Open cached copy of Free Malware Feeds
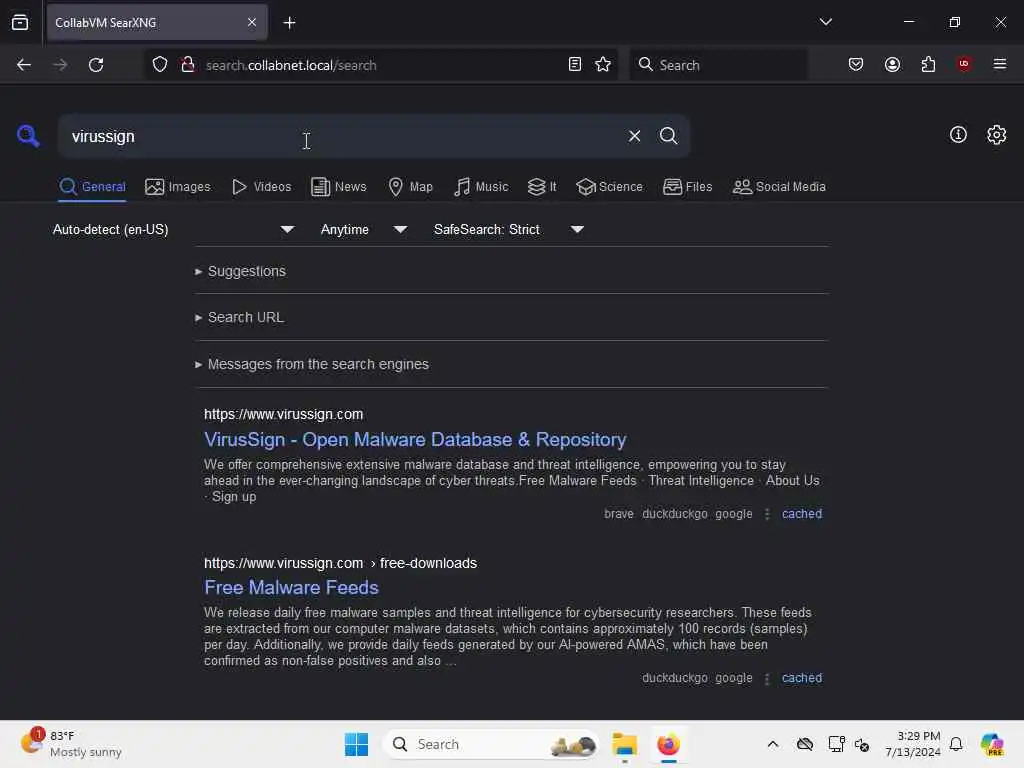This screenshot has height=768, width=1024. pos(802,678)
